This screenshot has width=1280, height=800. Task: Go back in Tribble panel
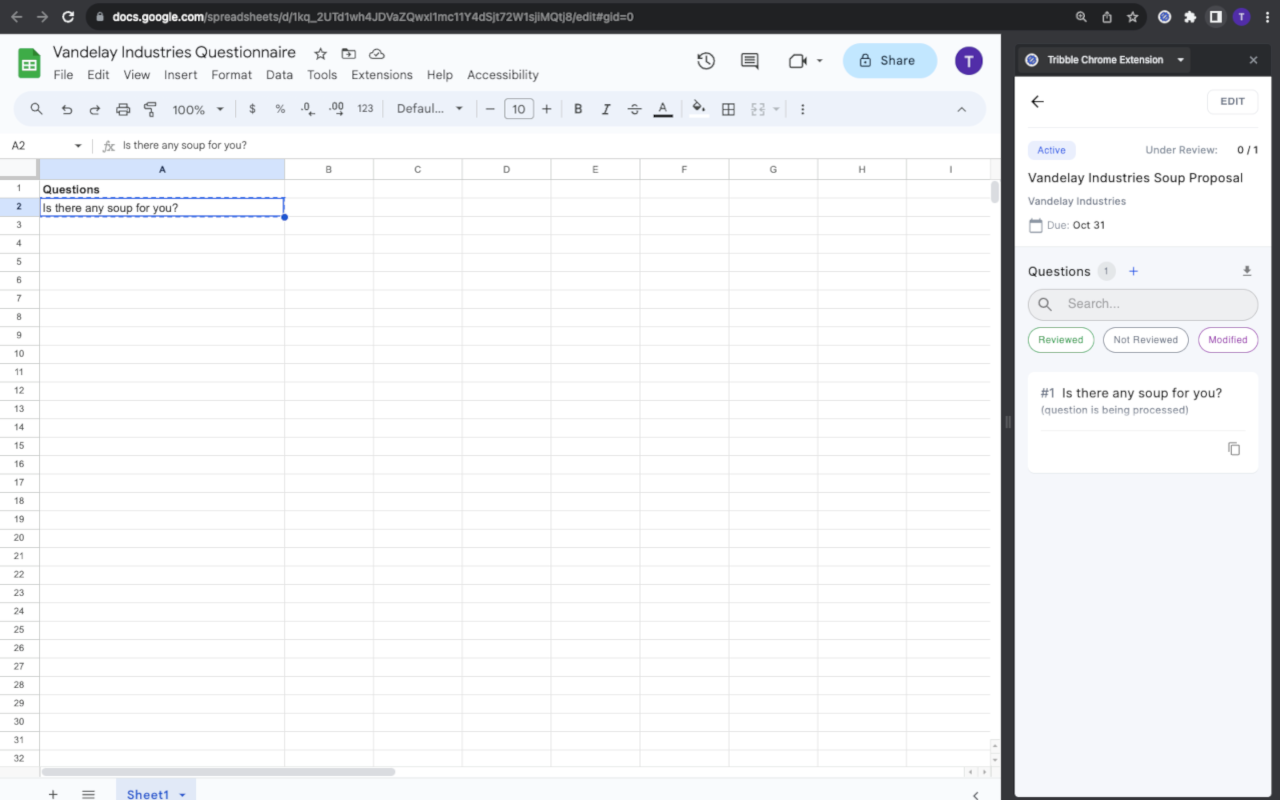tap(1037, 101)
